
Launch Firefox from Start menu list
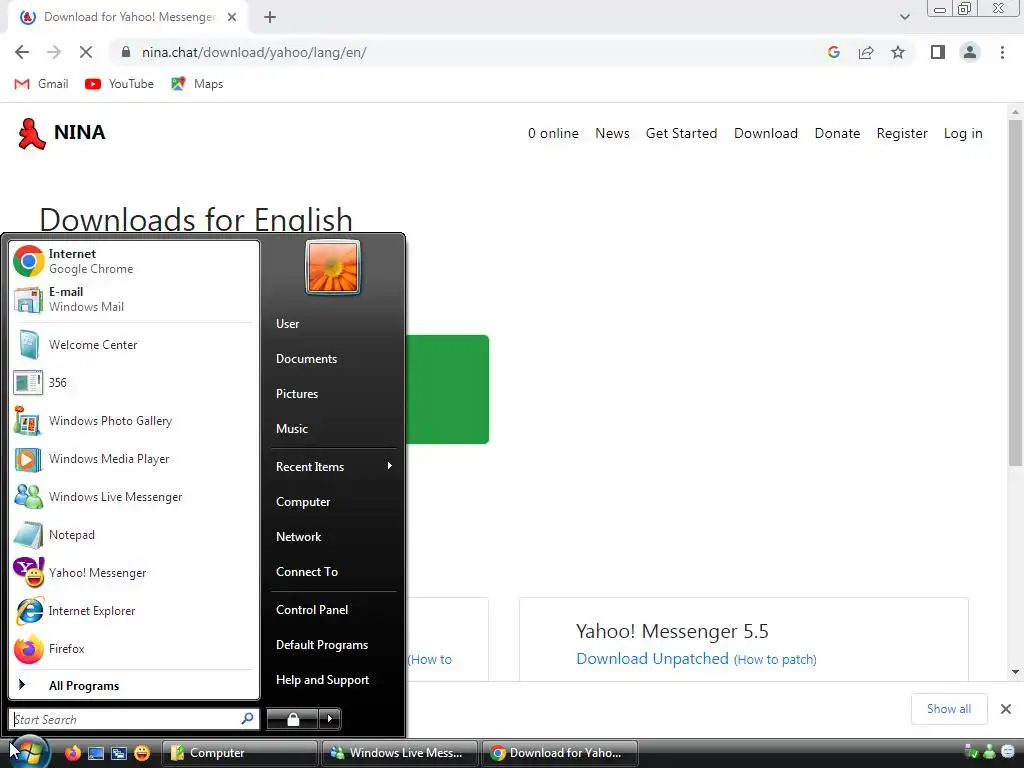point(134,648)
